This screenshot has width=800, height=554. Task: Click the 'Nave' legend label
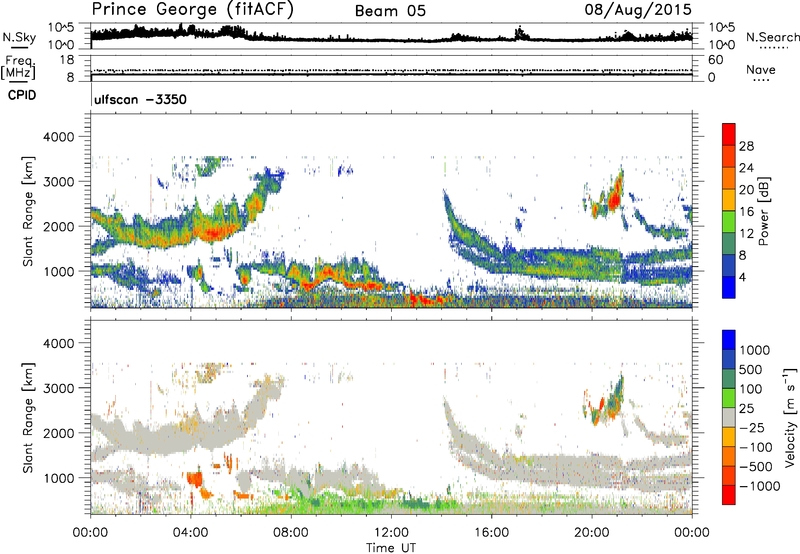(761, 69)
